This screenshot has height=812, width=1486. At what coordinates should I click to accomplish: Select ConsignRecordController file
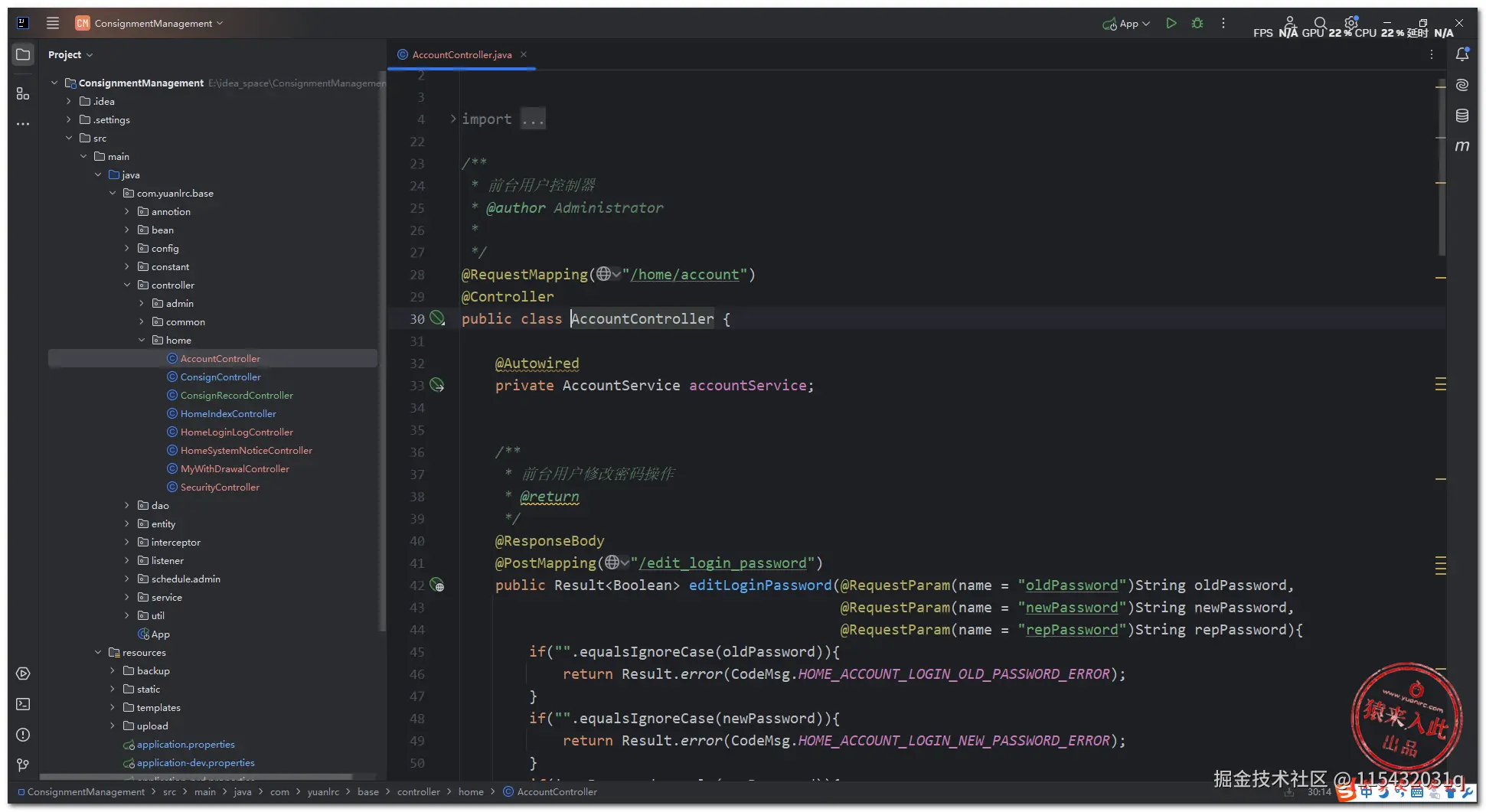pos(237,395)
